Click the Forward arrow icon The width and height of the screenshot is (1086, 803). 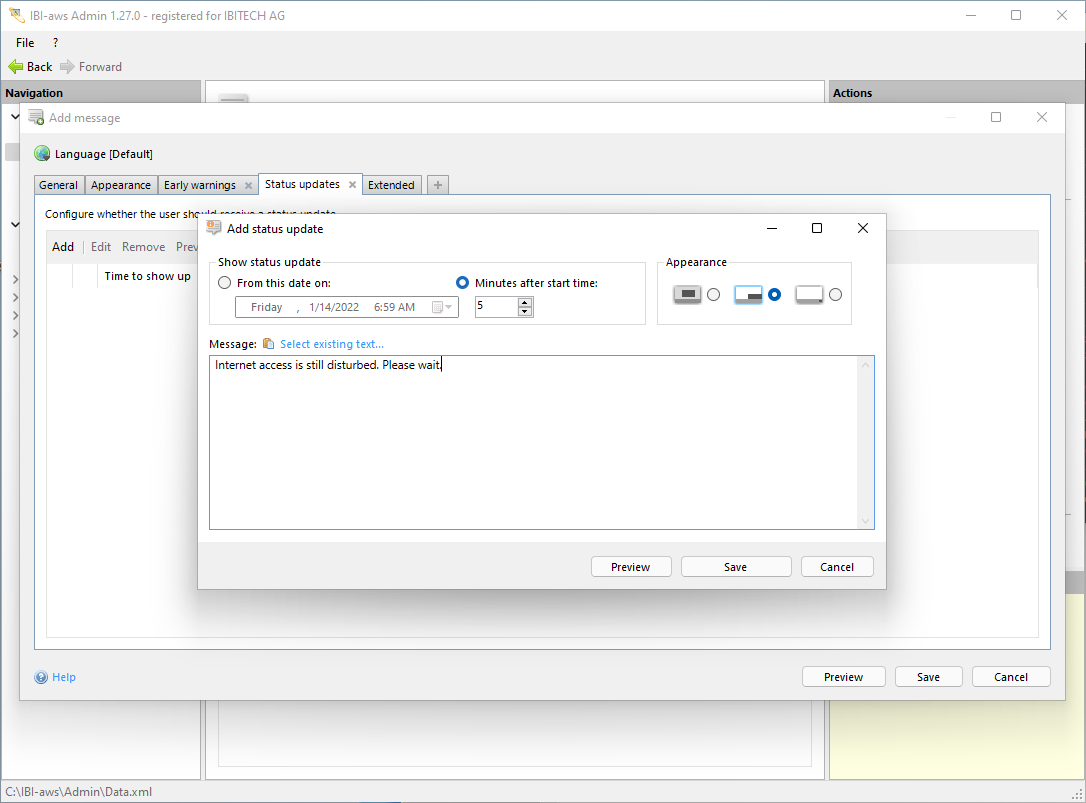[x=67, y=67]
